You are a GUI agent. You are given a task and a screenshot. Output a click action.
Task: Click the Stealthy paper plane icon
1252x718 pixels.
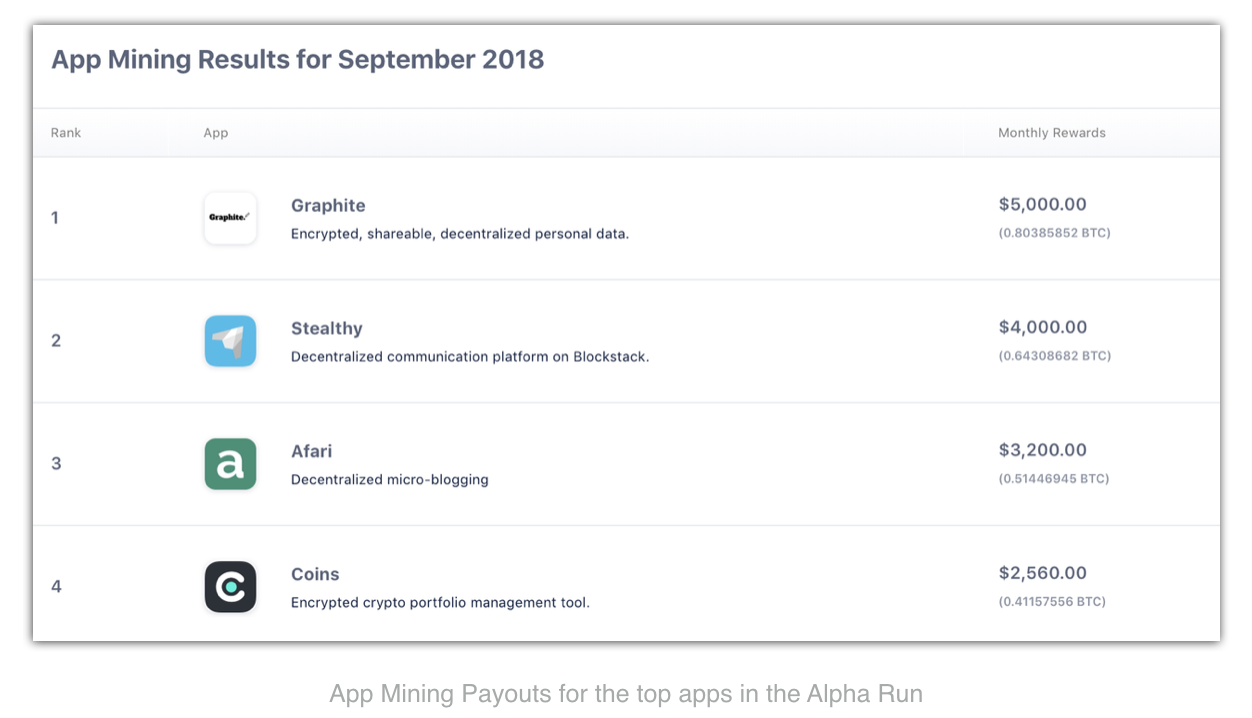[230, 341]
